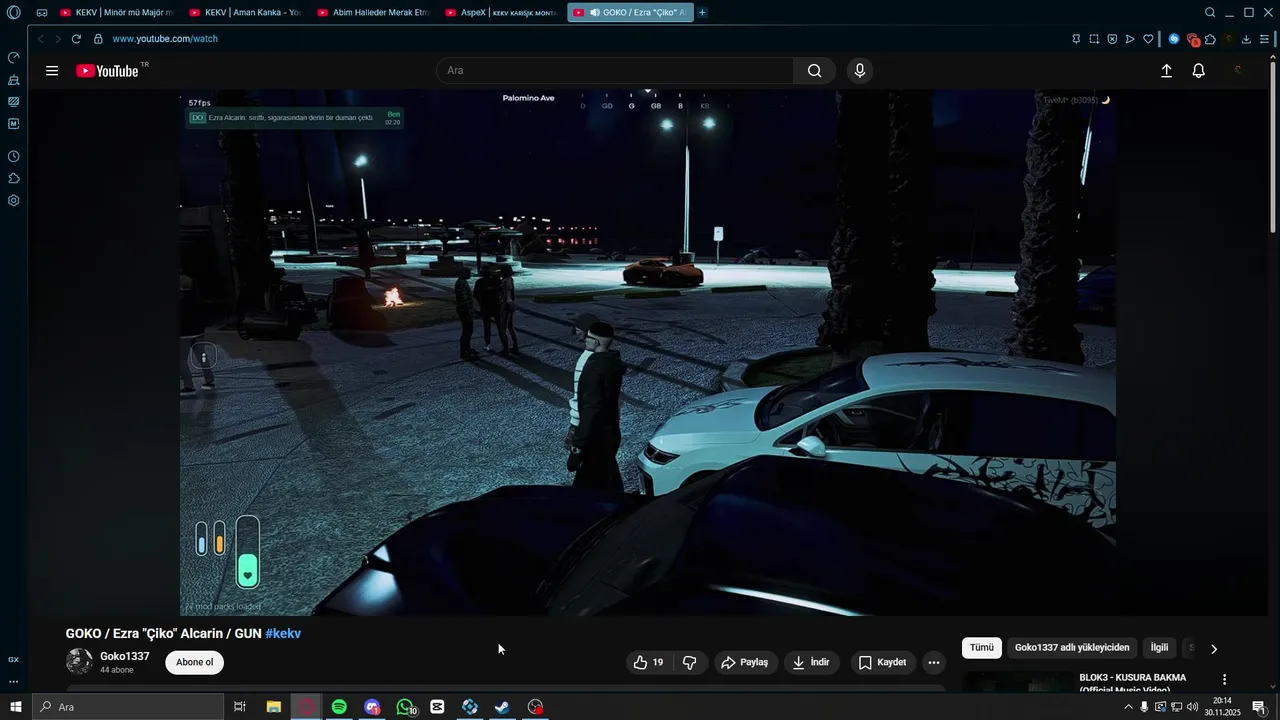This screenshot has height=720, width=1280.
Task: Open the extensions puzzle icon in toolbar
Action: (1210, 39)
